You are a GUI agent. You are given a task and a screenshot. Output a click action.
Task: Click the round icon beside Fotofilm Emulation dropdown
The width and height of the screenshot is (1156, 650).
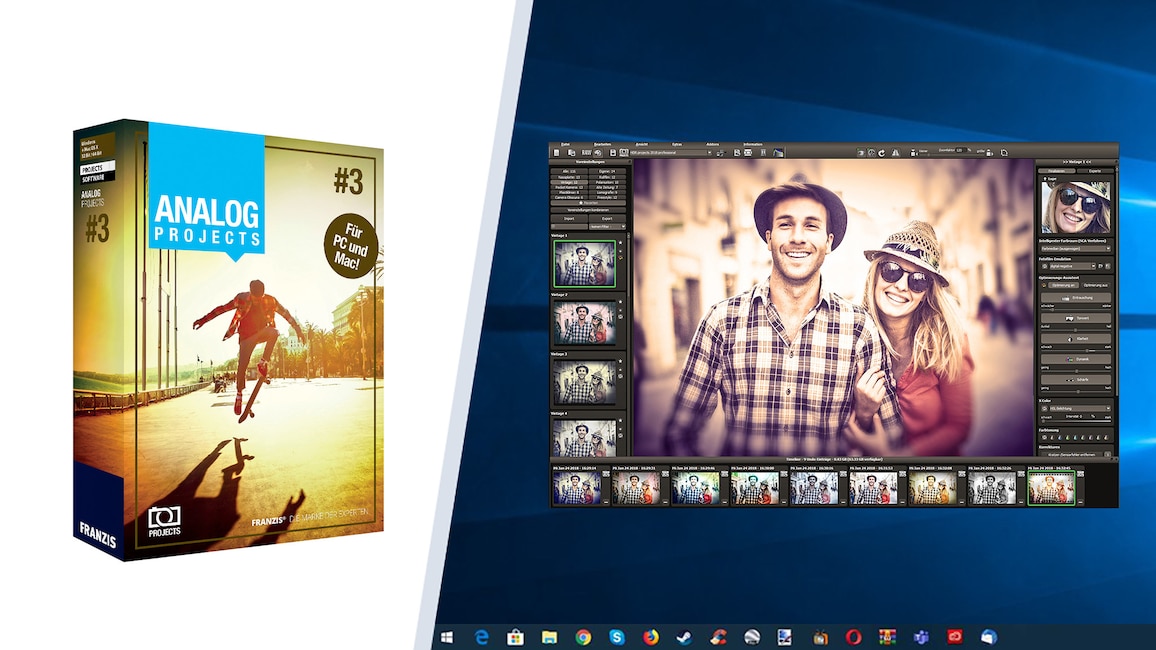(1045, 266)
